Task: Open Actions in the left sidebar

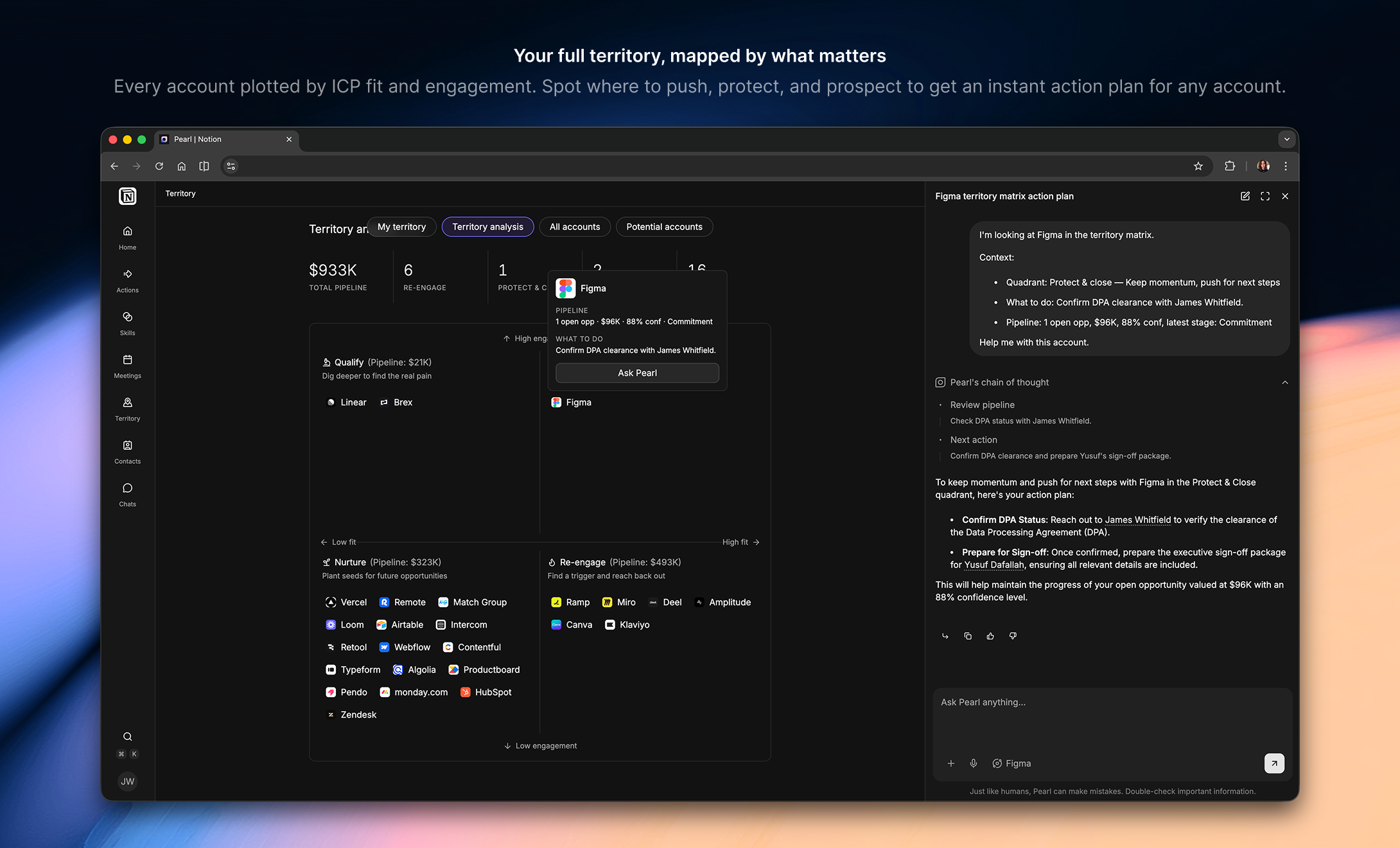Action: tap(127, 280)
